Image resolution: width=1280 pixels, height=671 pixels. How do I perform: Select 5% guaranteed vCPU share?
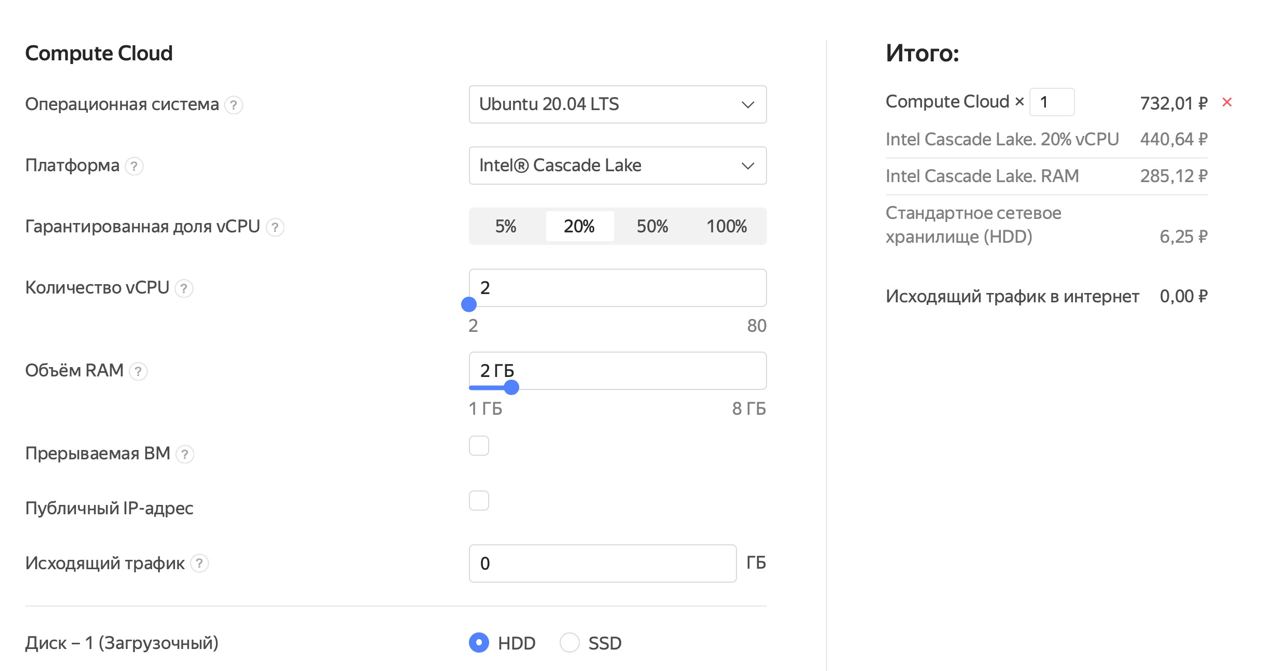[x=506, y=226]
